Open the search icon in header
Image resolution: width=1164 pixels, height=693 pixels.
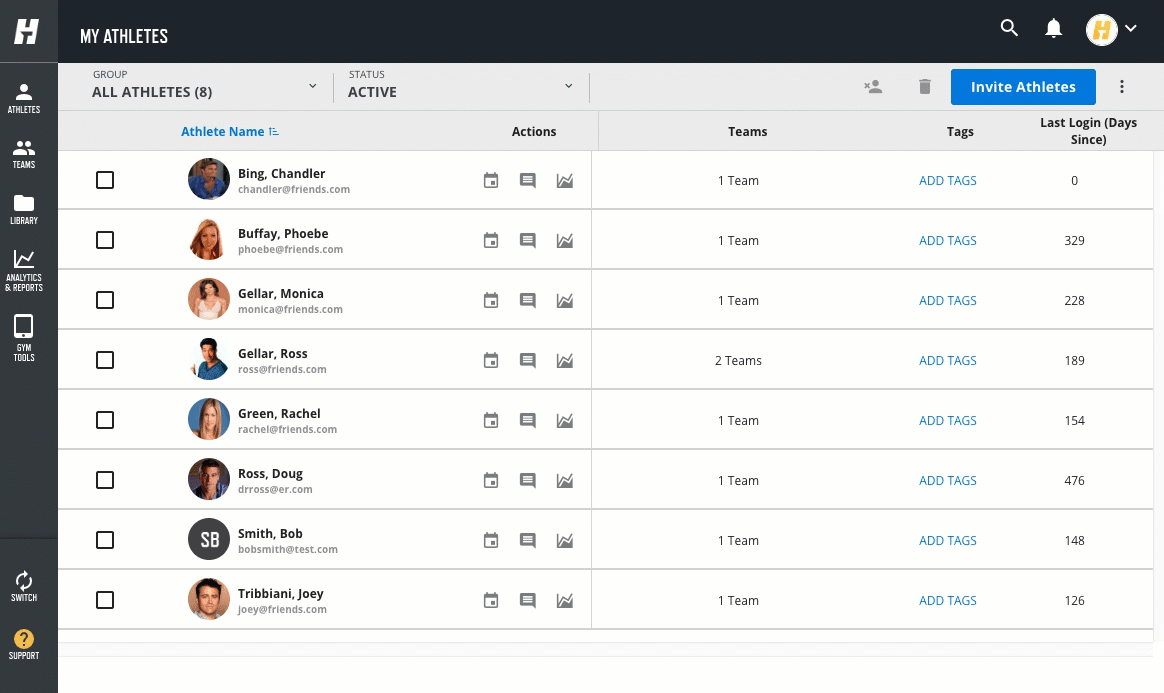pyautogui.click(x=1009, y=28)
